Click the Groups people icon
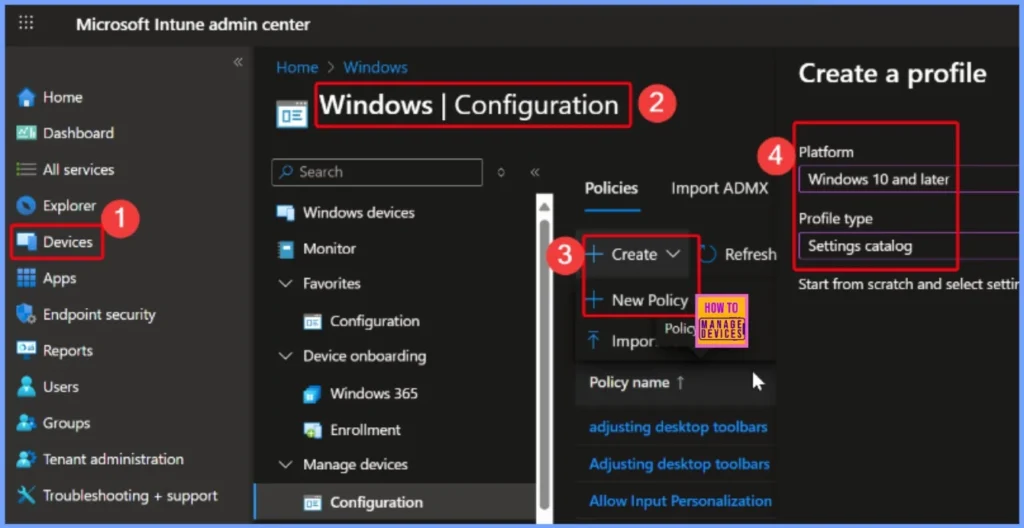 pos(26,423)
